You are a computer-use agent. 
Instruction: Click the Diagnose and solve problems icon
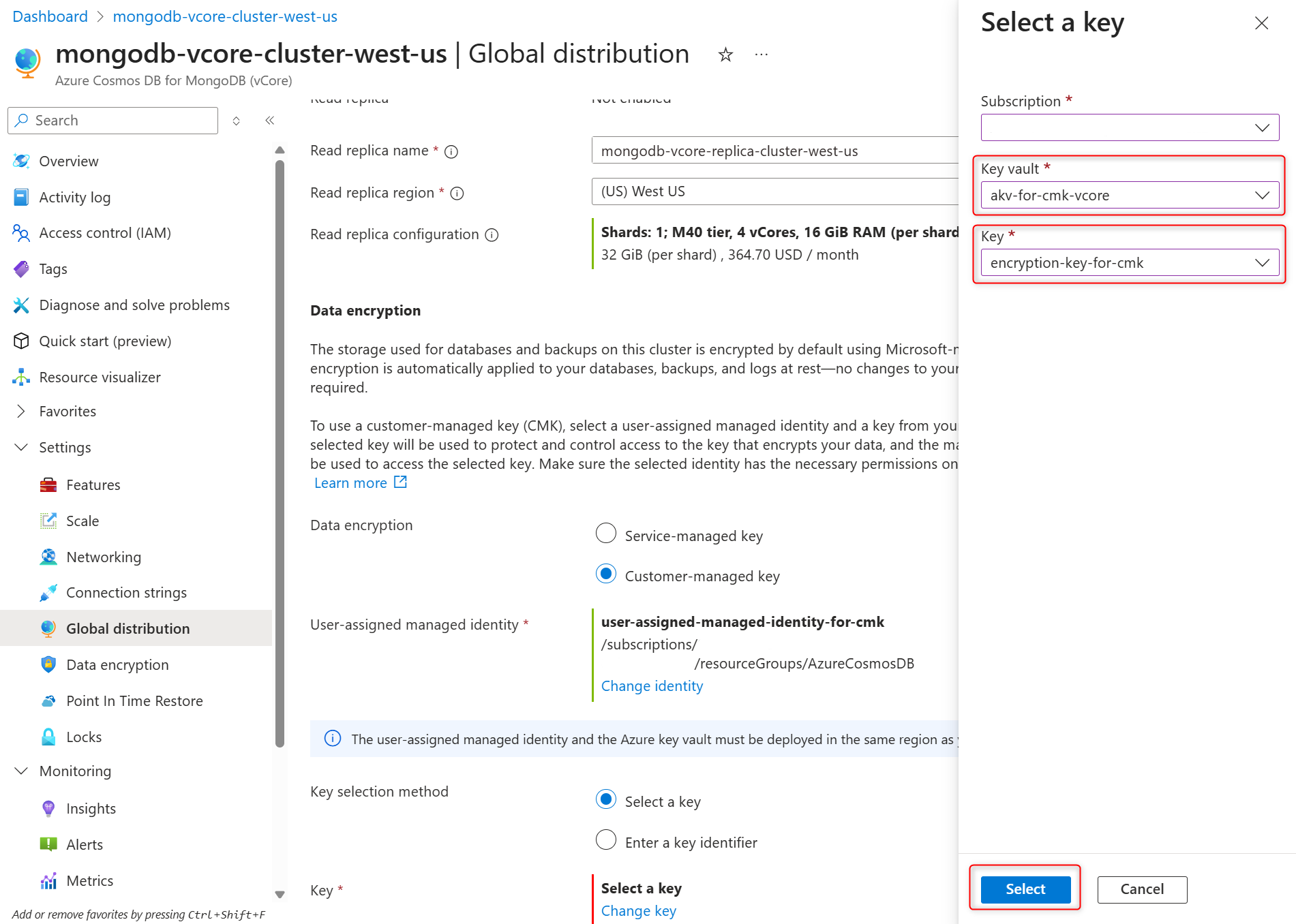(21, 305)
